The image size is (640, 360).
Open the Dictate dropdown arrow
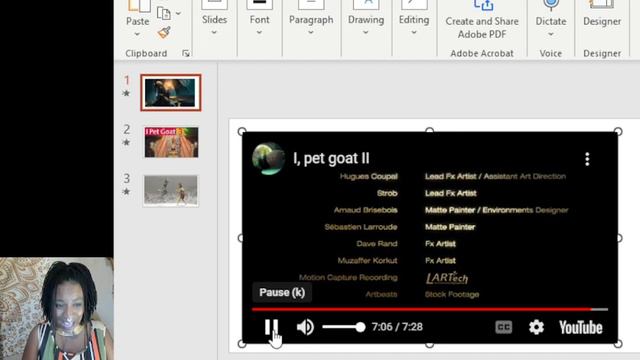(x=551, y=34)
